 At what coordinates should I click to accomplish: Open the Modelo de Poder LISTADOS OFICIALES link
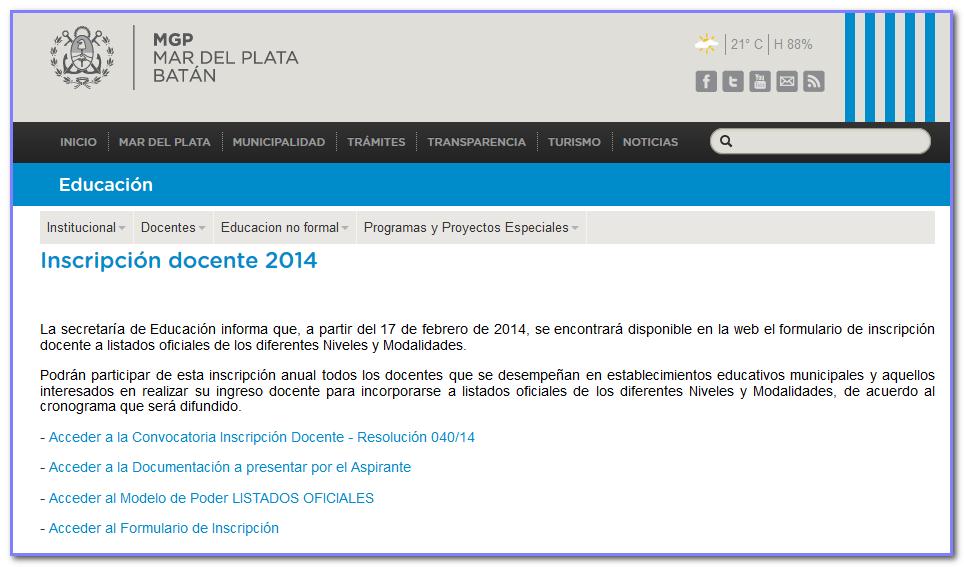tap(211, 498)
